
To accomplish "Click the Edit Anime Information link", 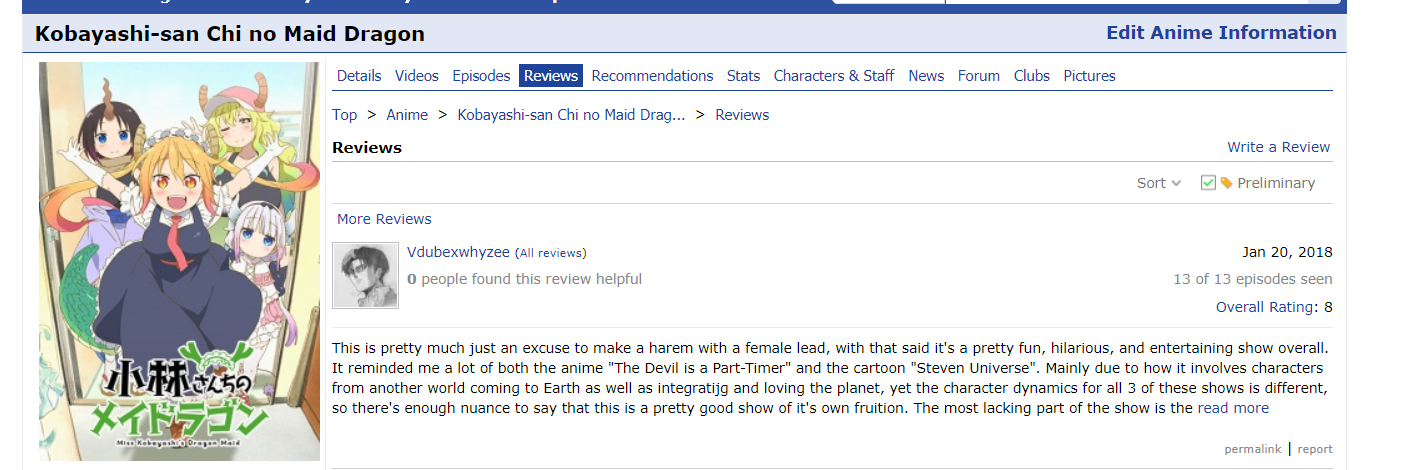I will click(1221, 33).
